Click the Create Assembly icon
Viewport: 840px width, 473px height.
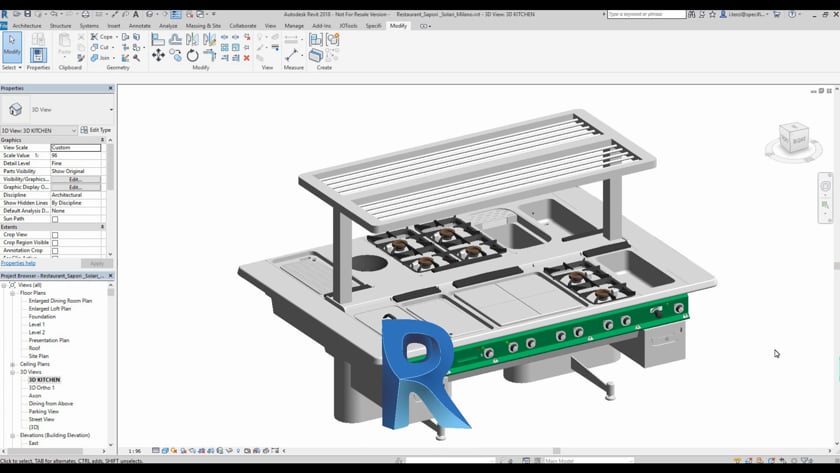tap(316, 39)
